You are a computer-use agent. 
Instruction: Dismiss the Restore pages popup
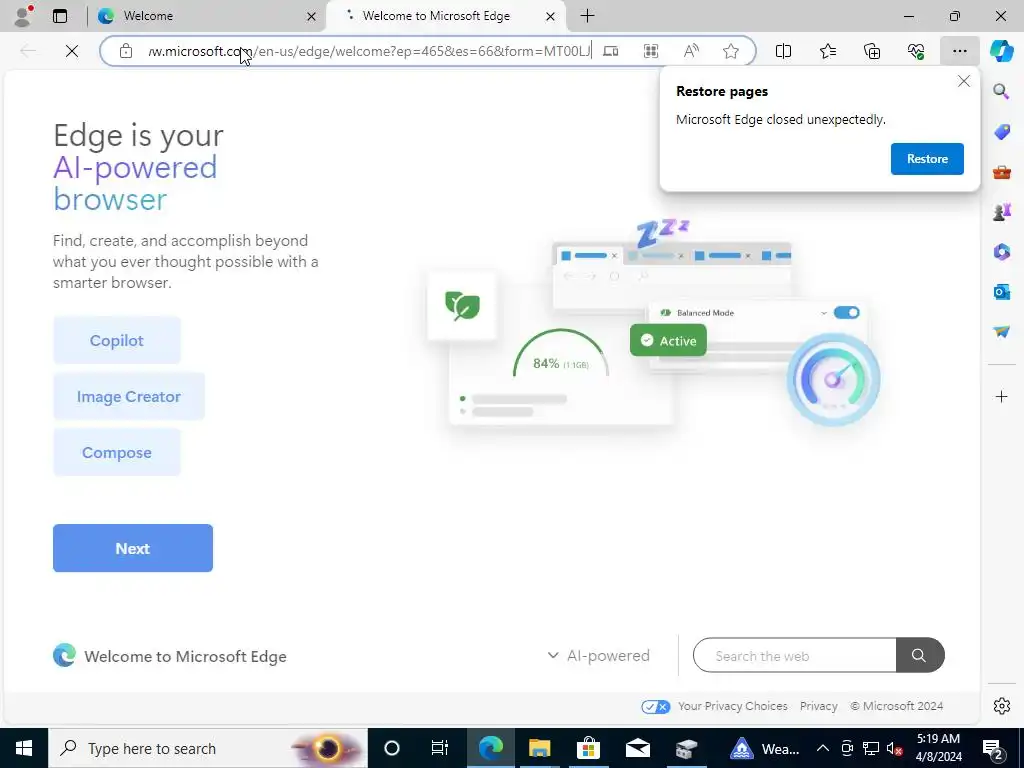click(x=963, y=82)
